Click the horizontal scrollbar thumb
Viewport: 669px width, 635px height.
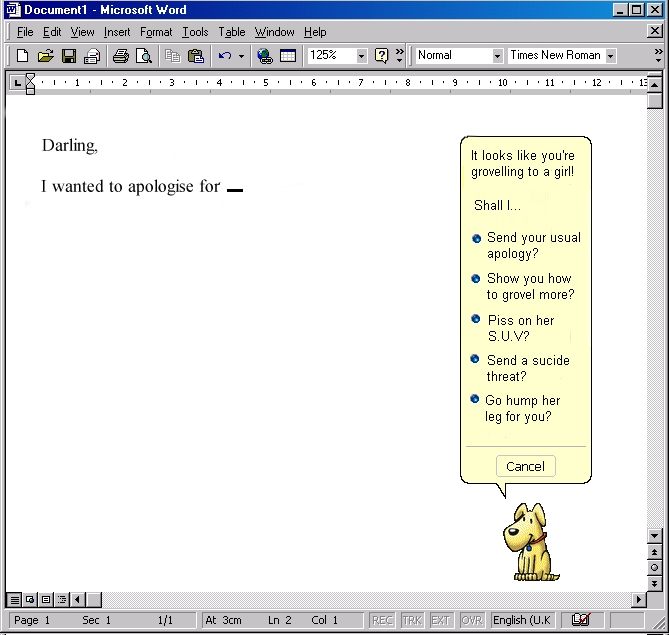point(94,600)
